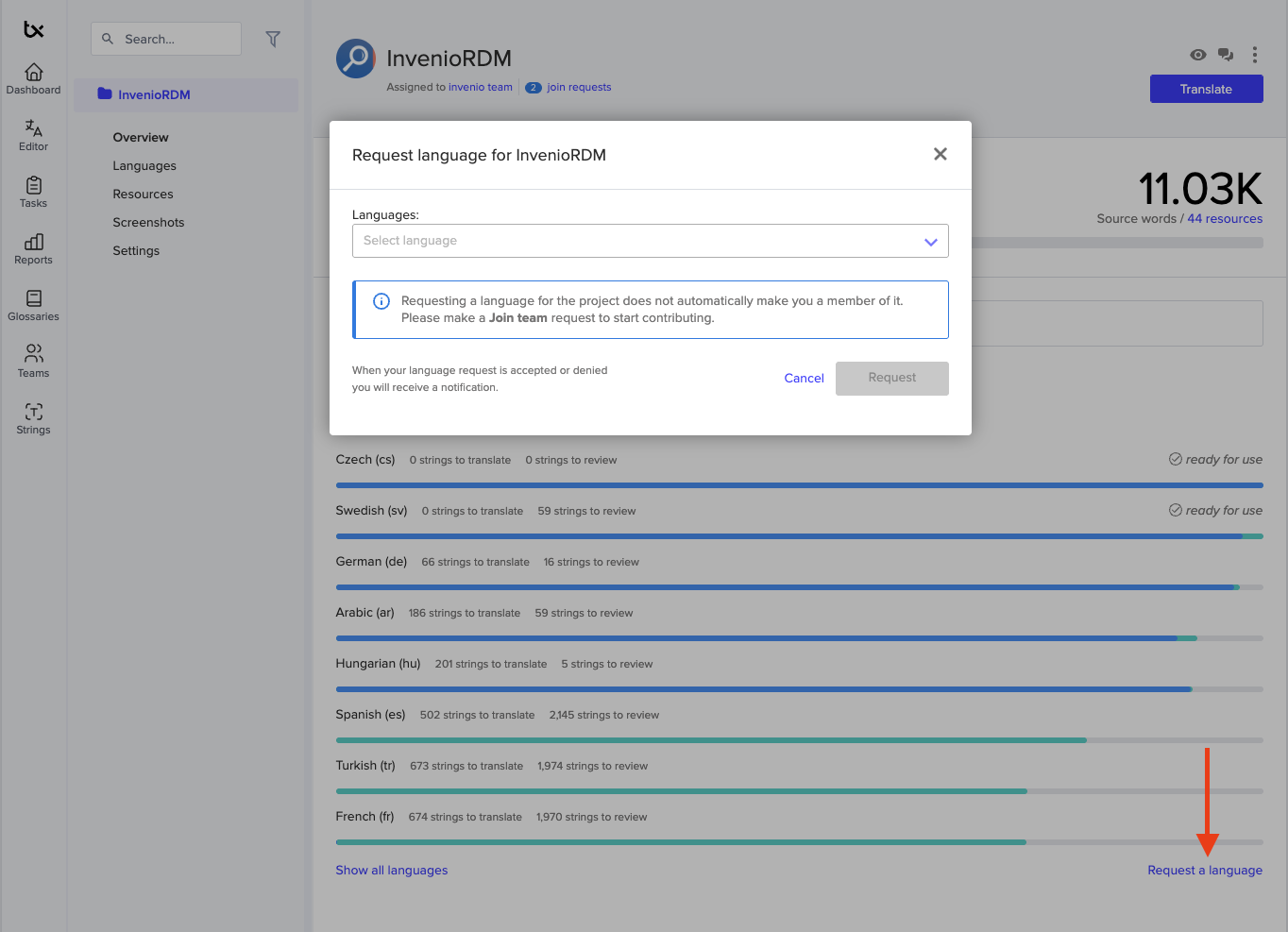This screenshot has height=932, width=1288.
Task: Open Glossaries book icon
Action: [x=34, y=298]
